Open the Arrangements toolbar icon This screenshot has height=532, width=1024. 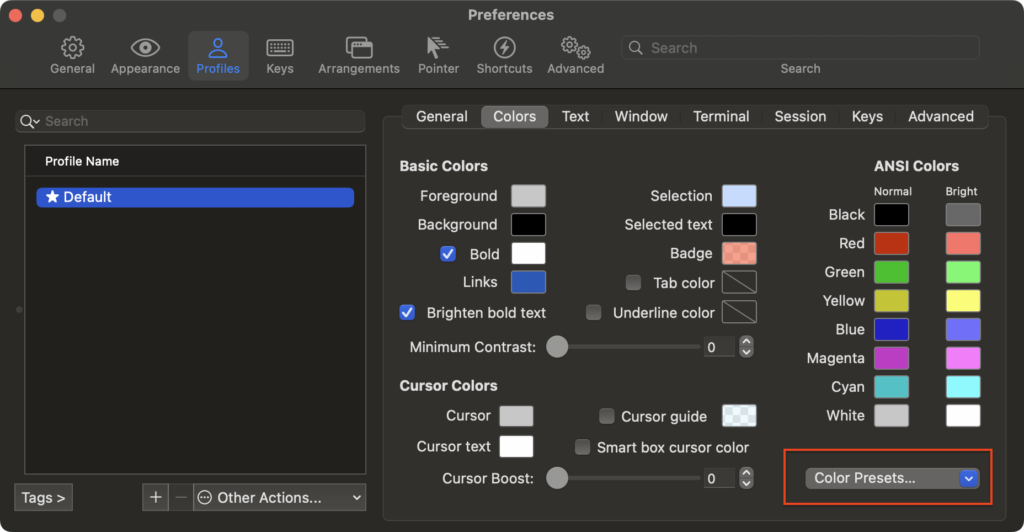pos(359,48)
